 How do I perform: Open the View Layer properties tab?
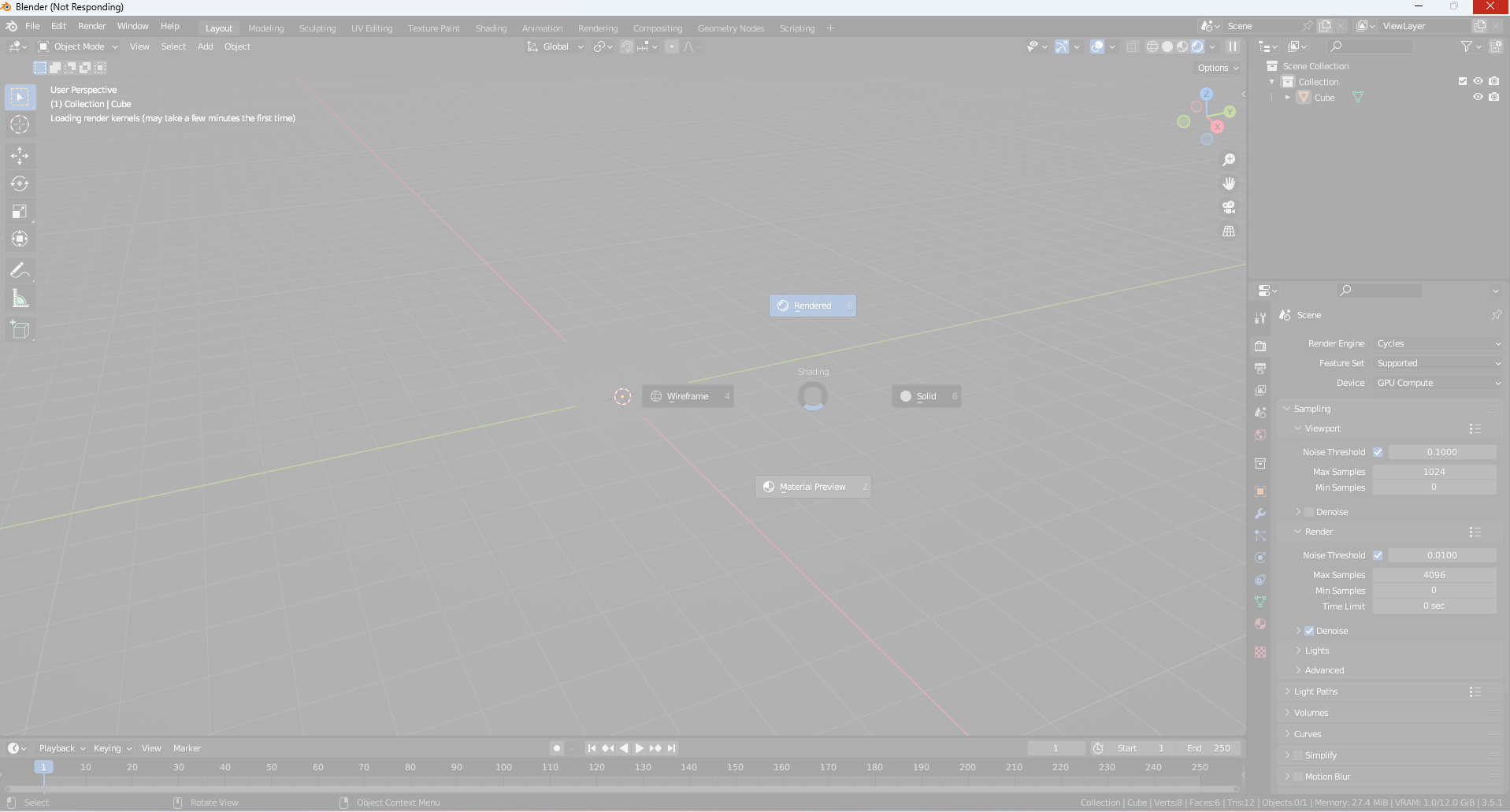click(1260, 390)
